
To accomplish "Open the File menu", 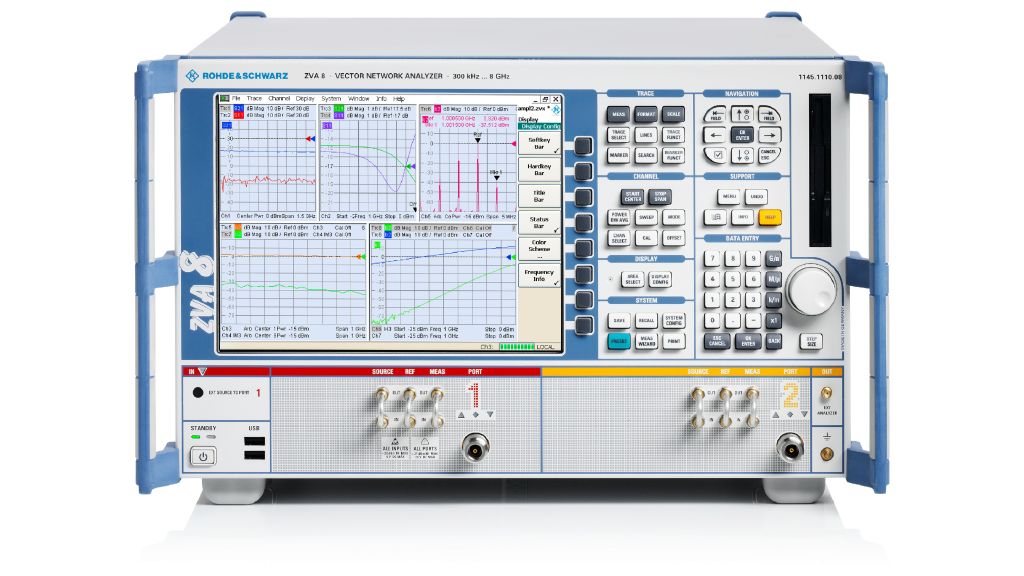I will point(236,99).
